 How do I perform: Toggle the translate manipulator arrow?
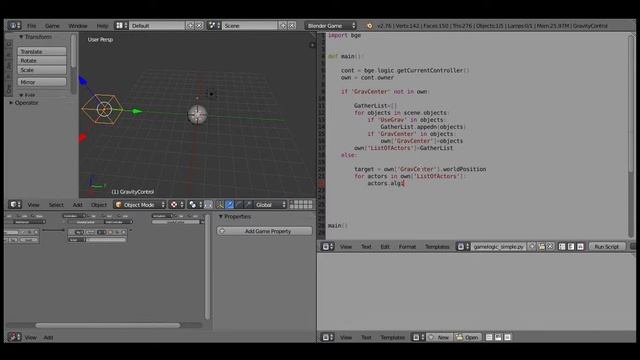[x=229, y=204]
